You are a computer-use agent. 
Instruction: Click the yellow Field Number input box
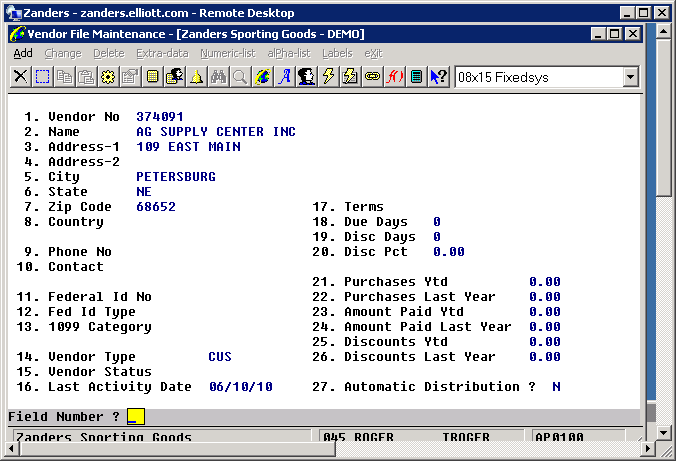[136, 417]
